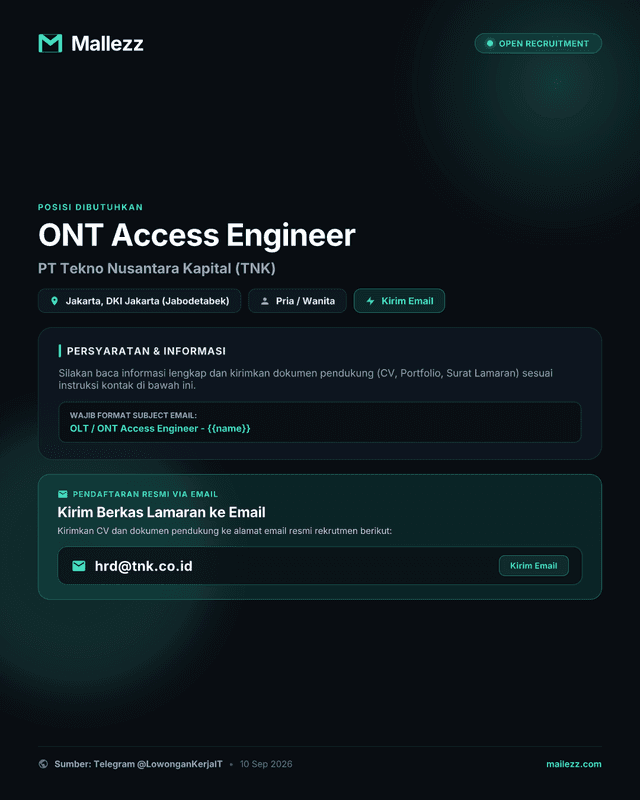This screenshot has width=640, height=800.
Task: Click the Persyaratan & Informasi section heading
Action: 146,351
